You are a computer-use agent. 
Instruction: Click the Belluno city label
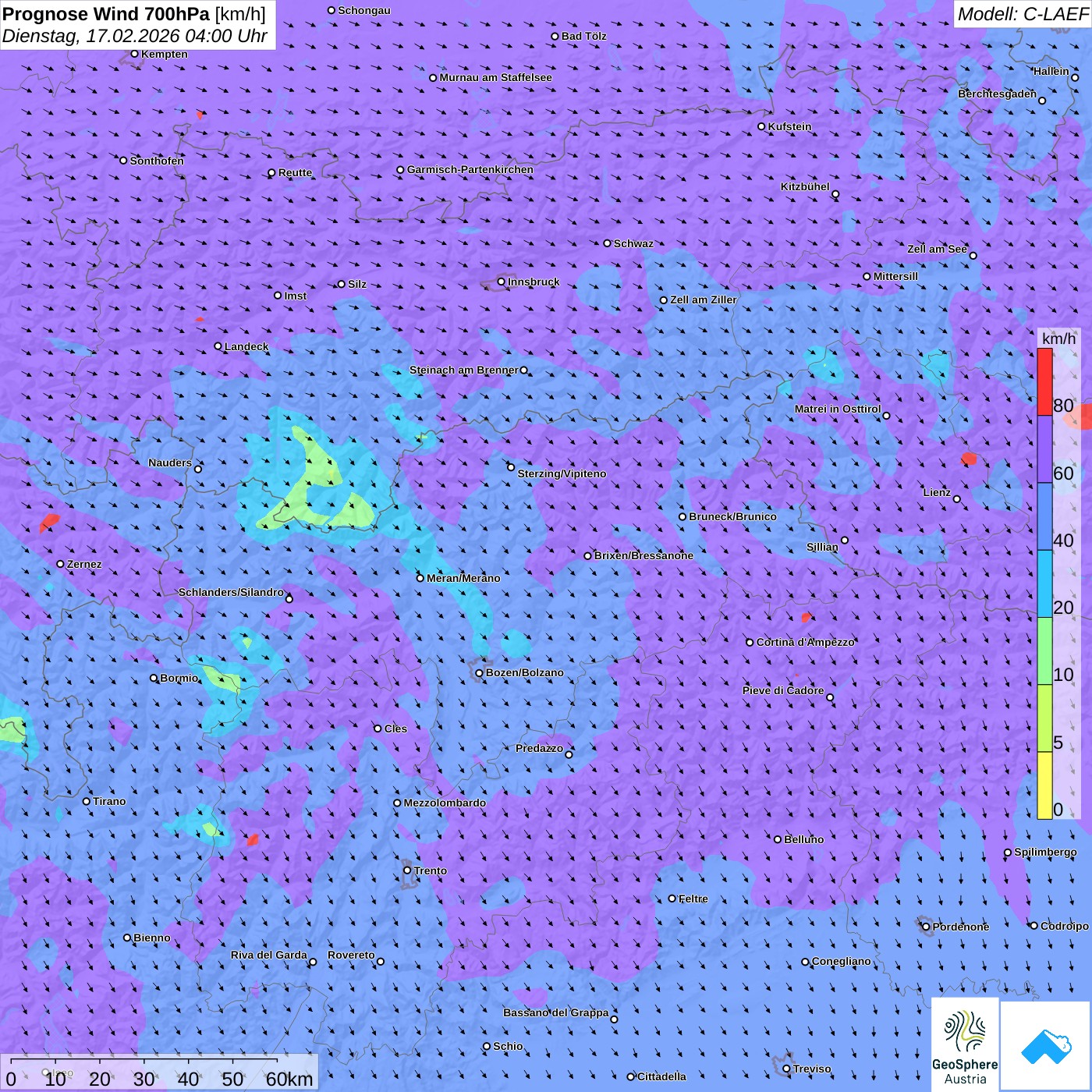pyautogui.click(x=803, y=839)
